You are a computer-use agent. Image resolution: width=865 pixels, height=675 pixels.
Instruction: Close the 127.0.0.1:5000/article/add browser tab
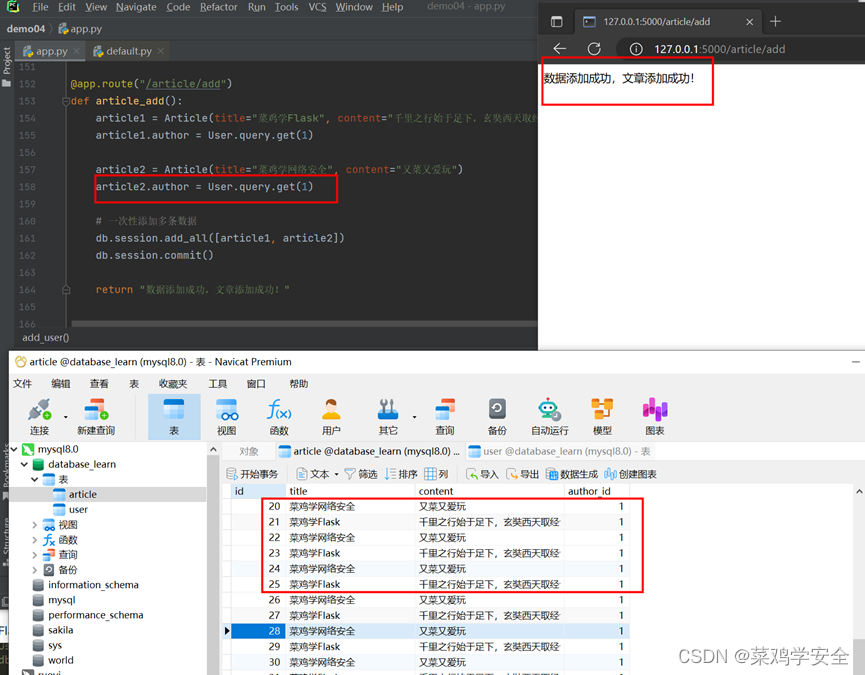click(x=749, y=22)
